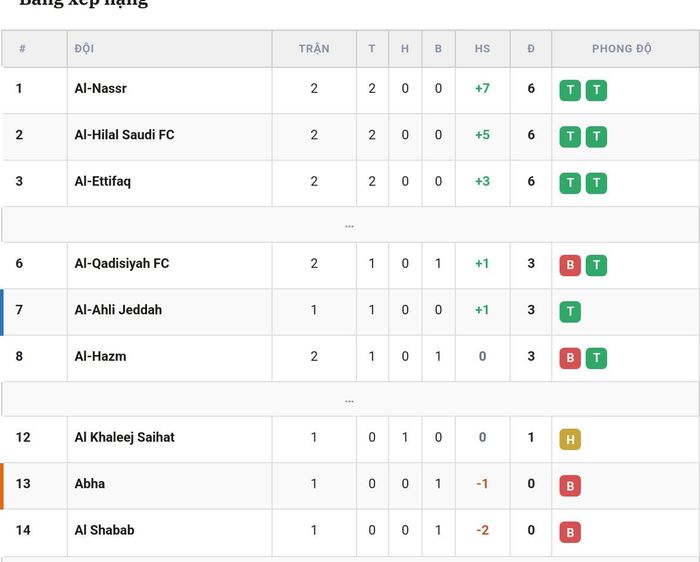700x562 pixels.
Task: Open the Al Shabab team link
Action: 104,530
